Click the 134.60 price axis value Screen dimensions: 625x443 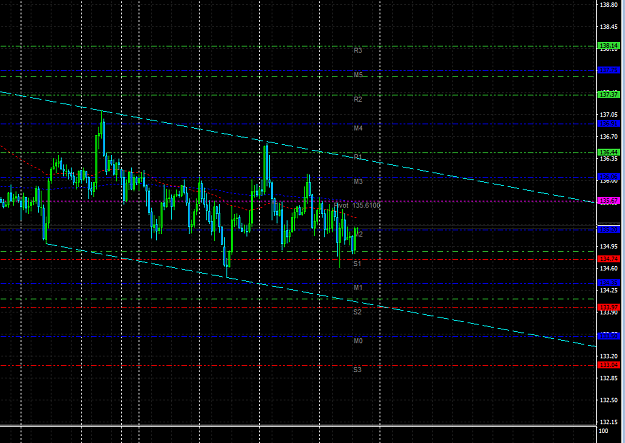coord(609,268)
